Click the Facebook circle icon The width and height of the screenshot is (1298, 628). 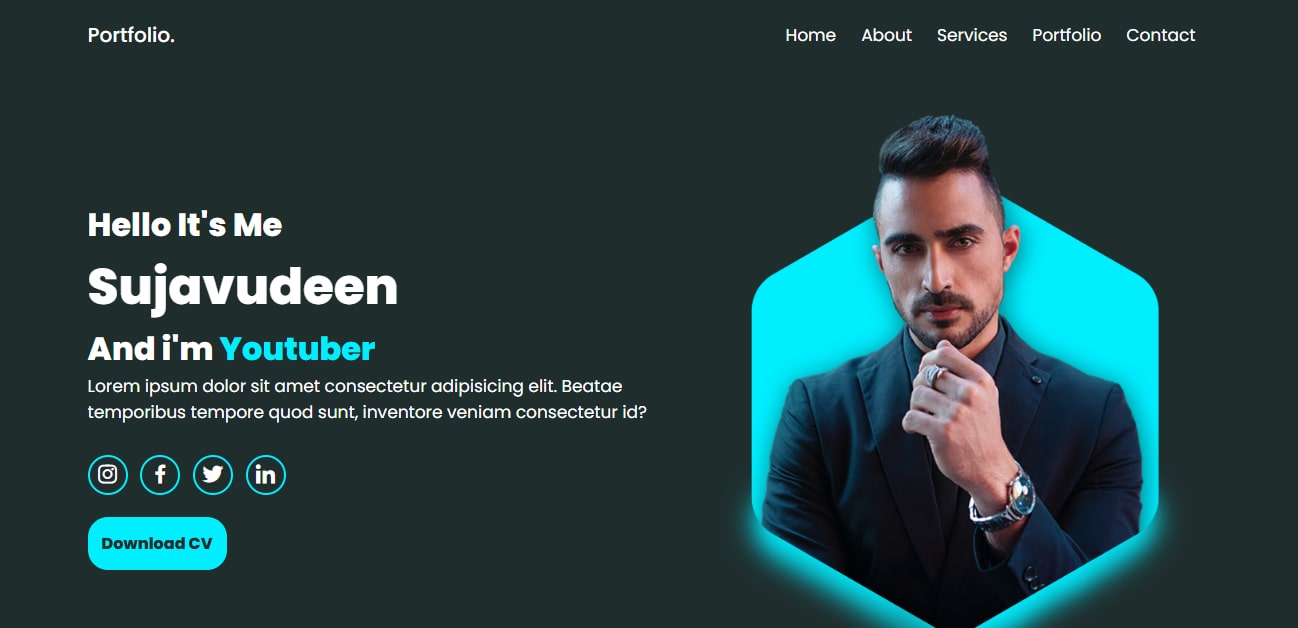160,474
